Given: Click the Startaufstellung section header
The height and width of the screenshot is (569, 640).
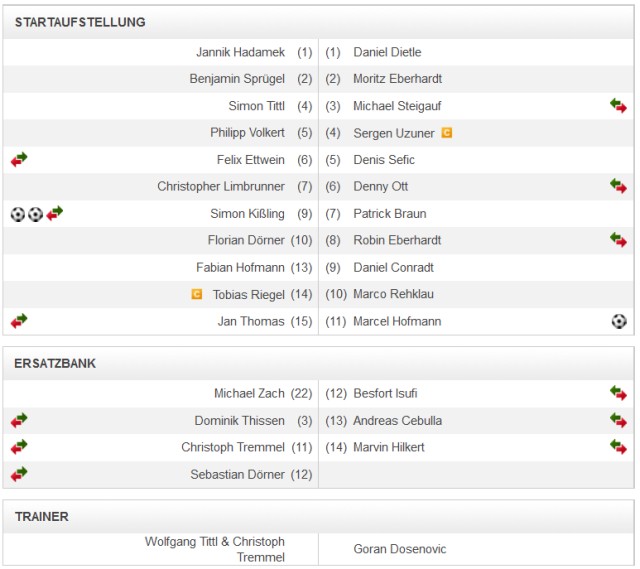Looking at the screenshot, I should 80,22.
